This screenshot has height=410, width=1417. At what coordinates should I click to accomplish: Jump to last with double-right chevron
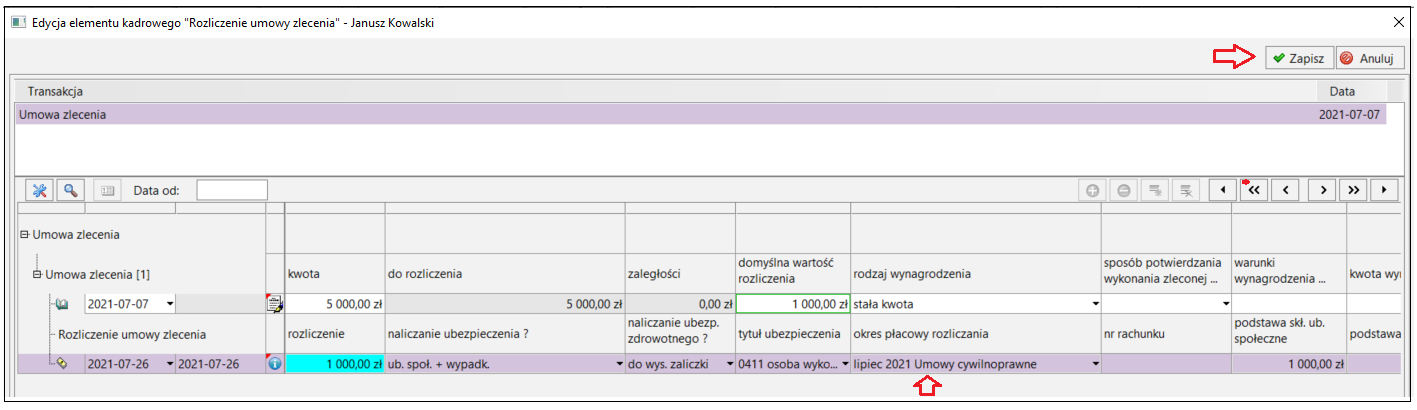click(x=1354, y=190)
